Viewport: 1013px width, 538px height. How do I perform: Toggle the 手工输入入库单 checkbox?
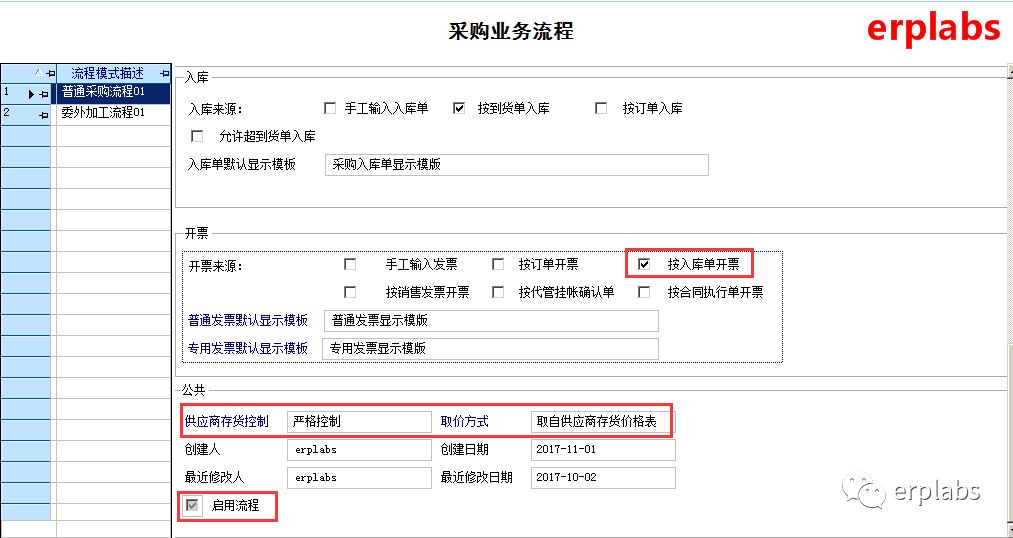[330, 109]
